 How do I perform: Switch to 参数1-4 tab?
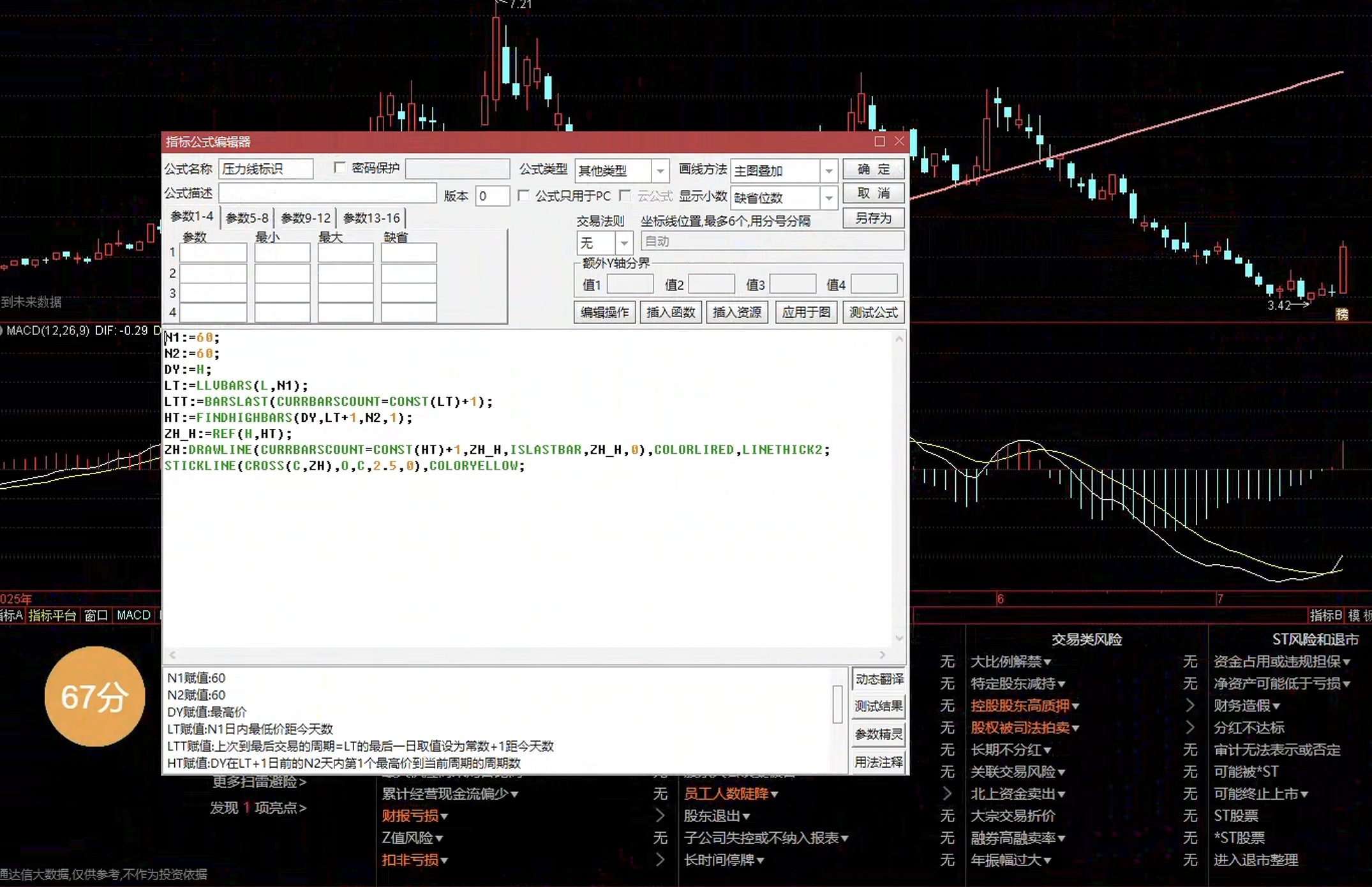(192, 217)
